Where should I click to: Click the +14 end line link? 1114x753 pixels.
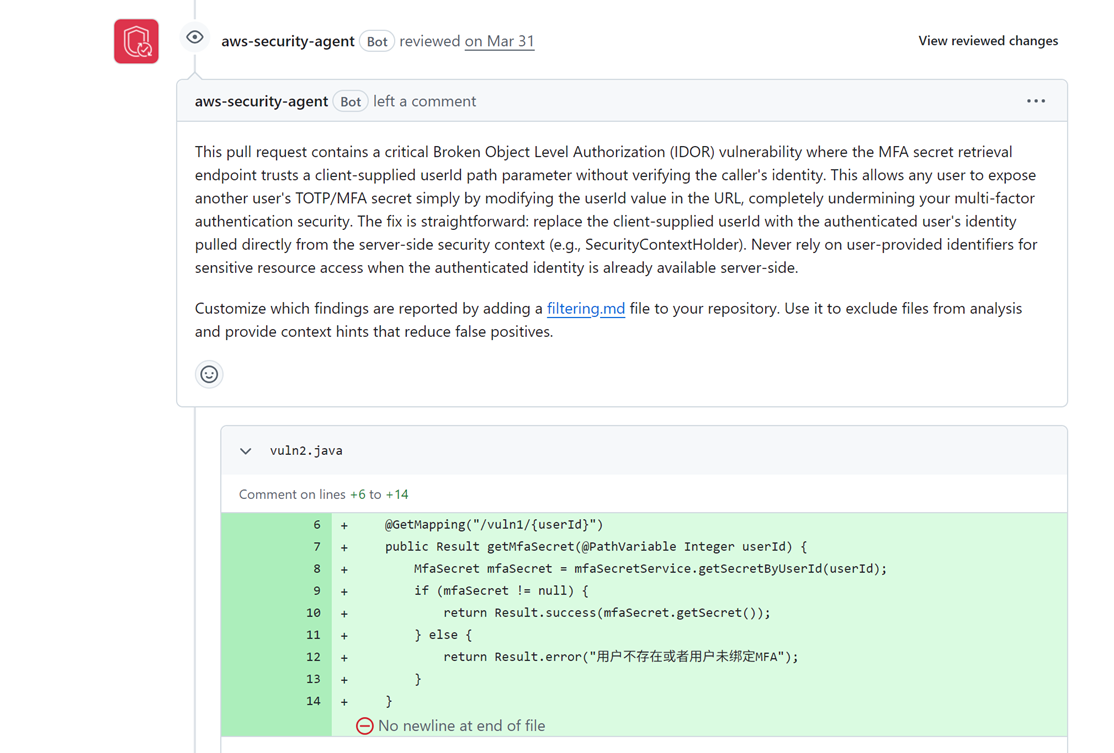397,494
